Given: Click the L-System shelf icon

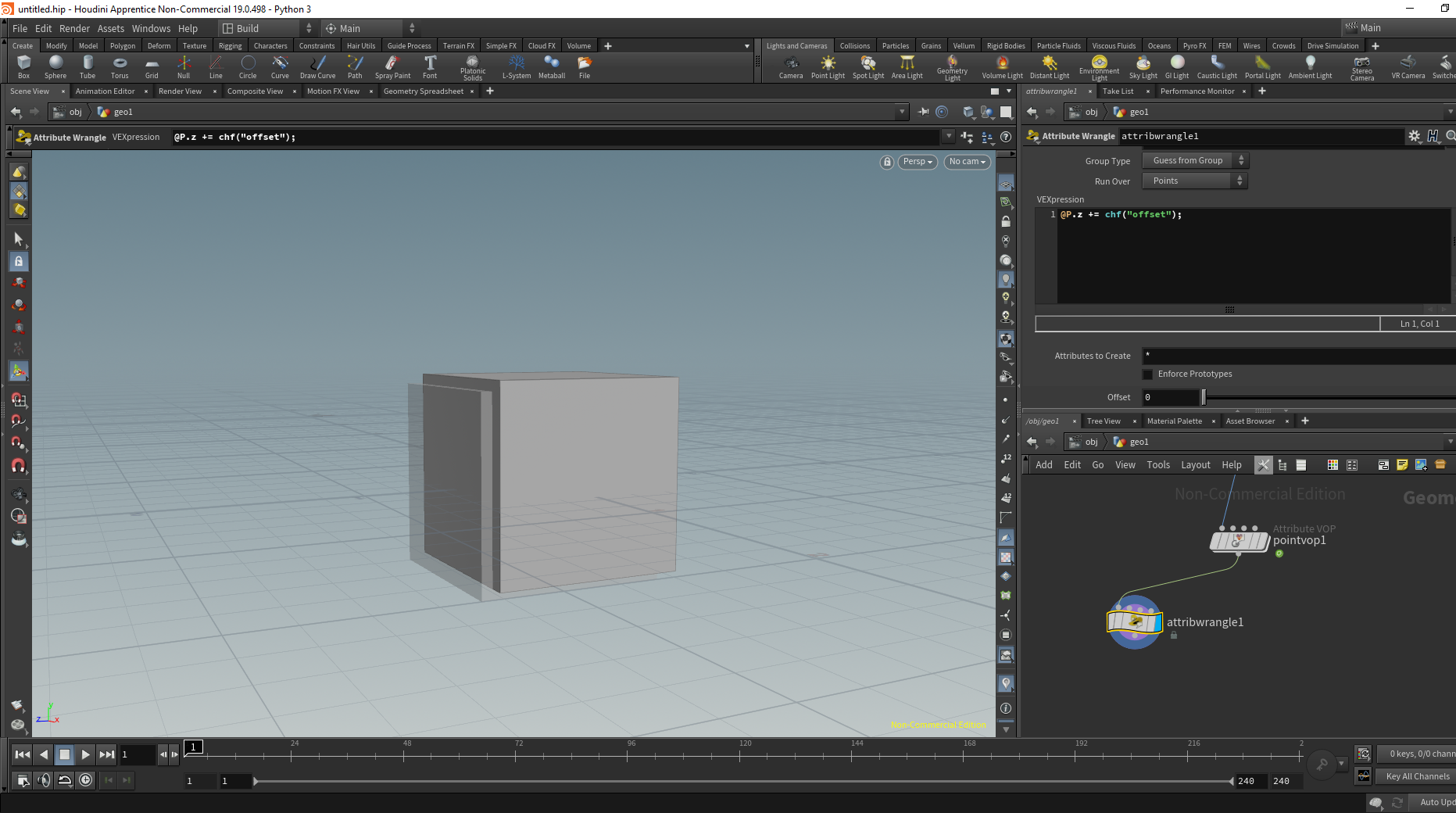Looking at the screenshot, I should [516, 66].
